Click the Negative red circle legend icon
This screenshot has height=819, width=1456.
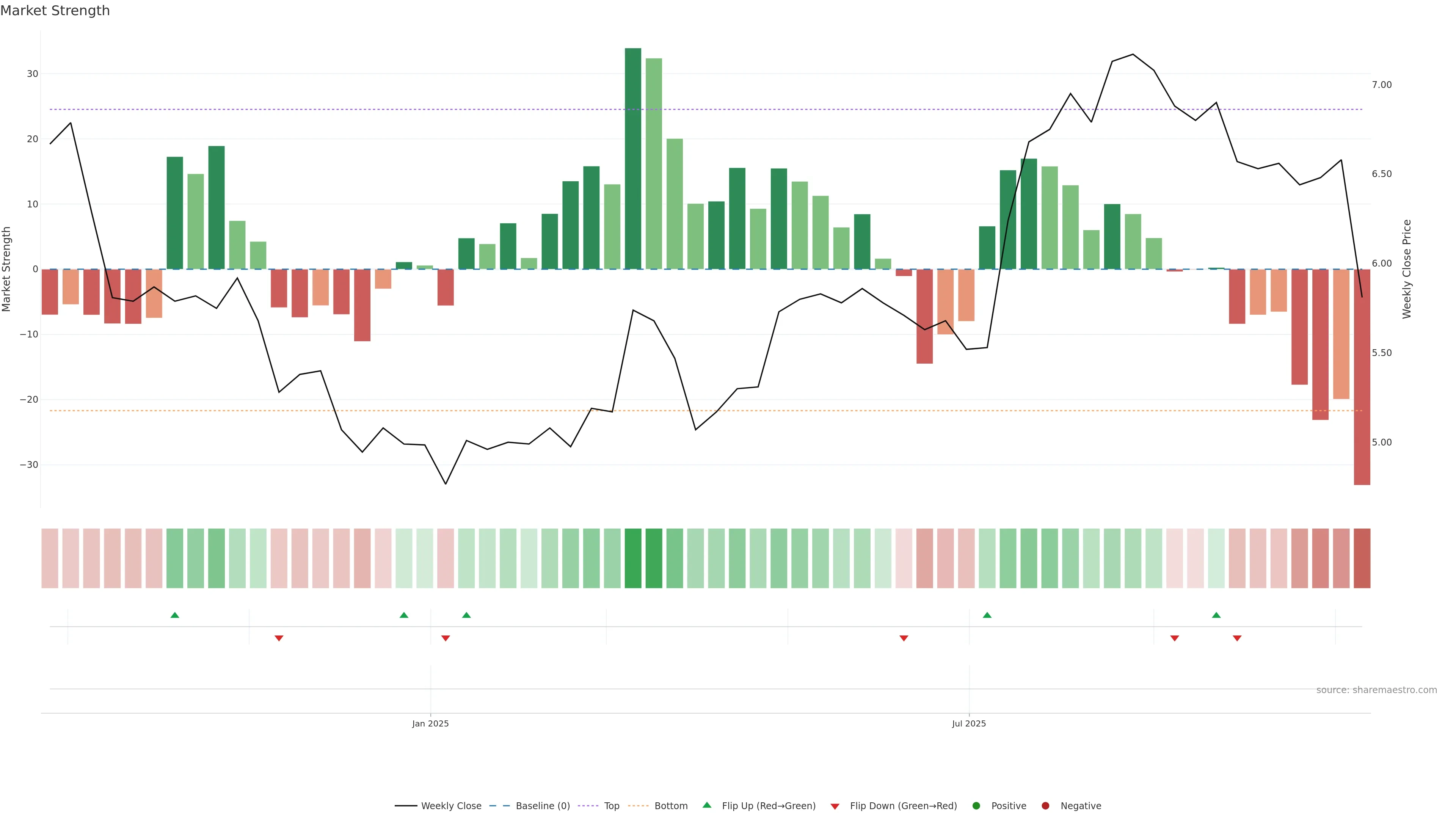click(1045, 805)
